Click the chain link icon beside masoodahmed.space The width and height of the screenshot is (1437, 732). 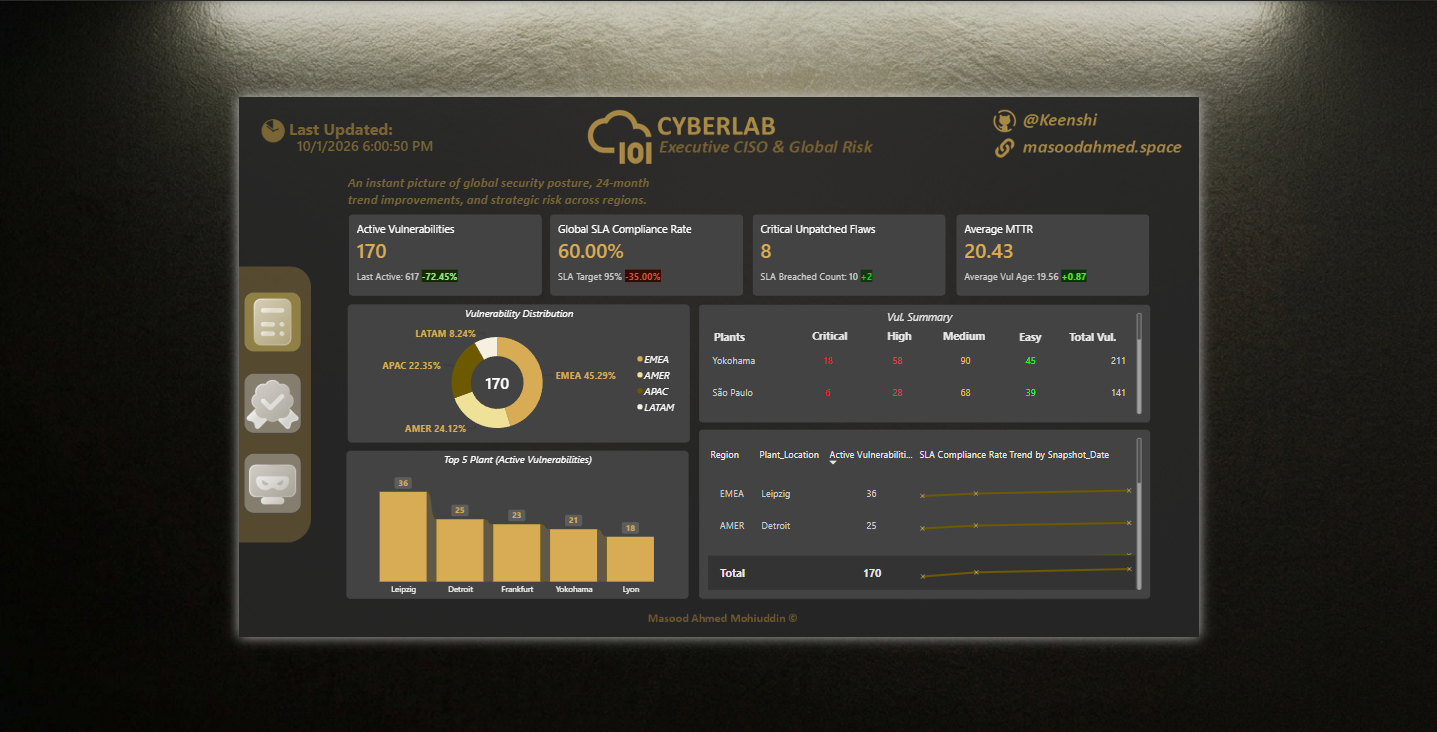(x=1003, y=148)
